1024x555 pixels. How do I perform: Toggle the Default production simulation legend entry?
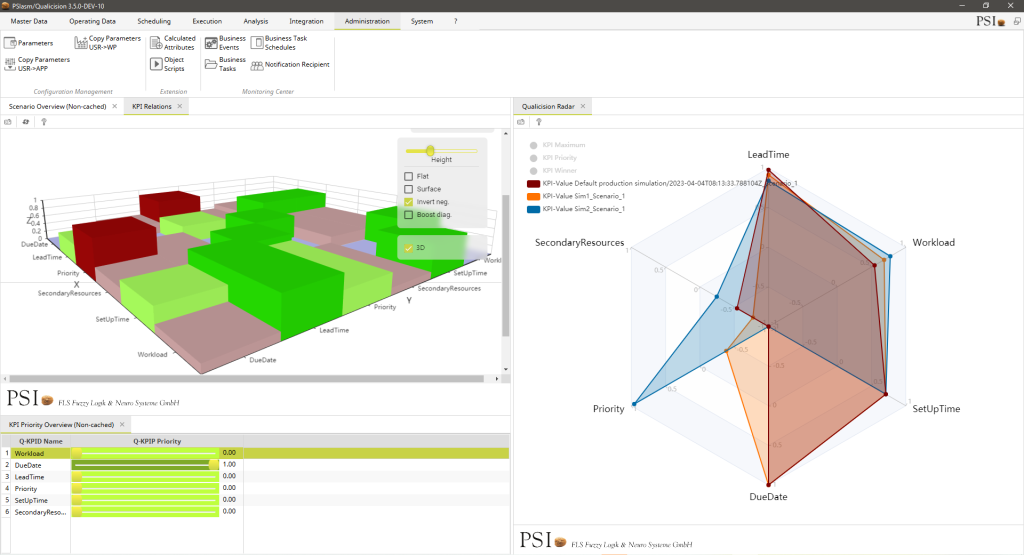(x=662, y=183)
